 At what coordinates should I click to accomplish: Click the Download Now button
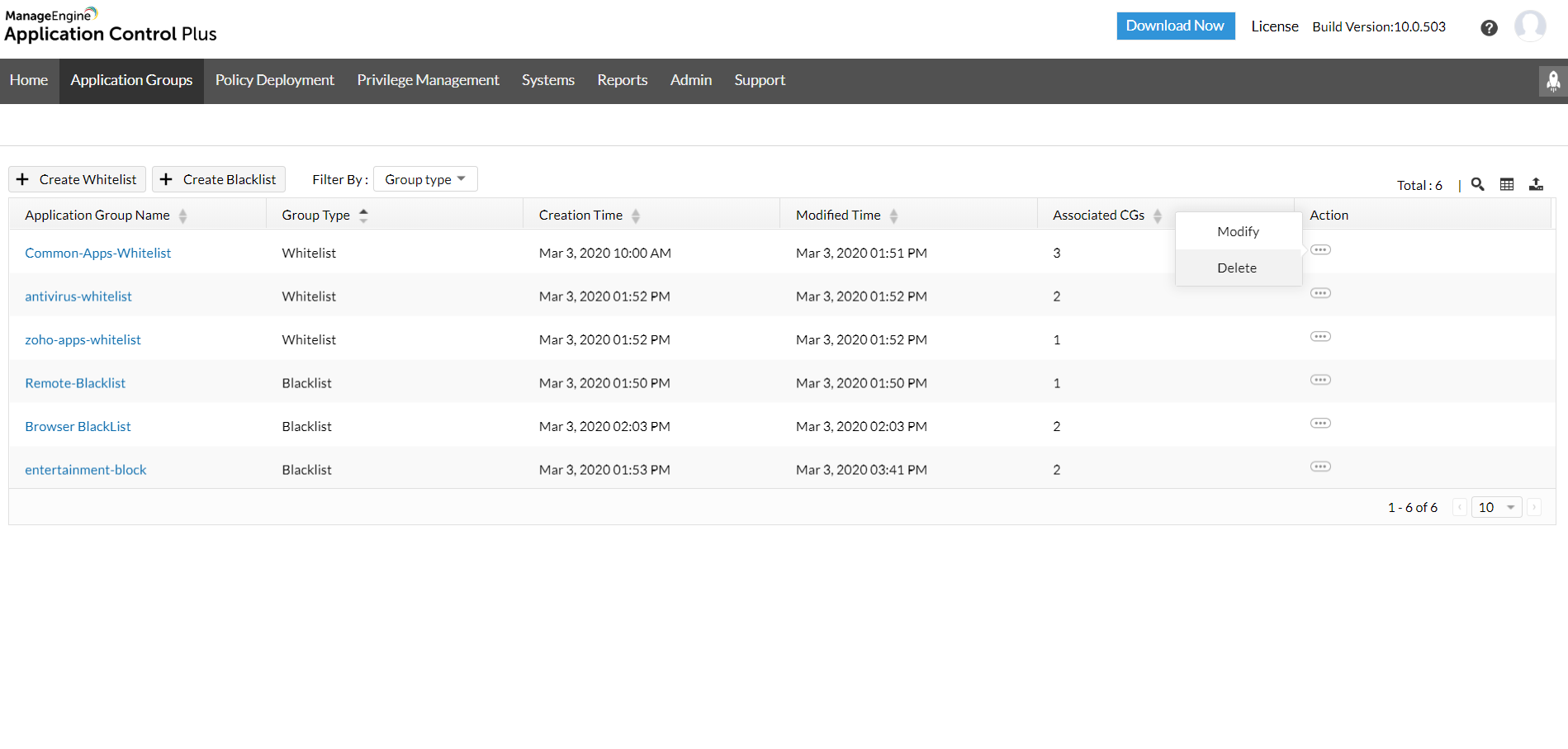(1175, 26)
